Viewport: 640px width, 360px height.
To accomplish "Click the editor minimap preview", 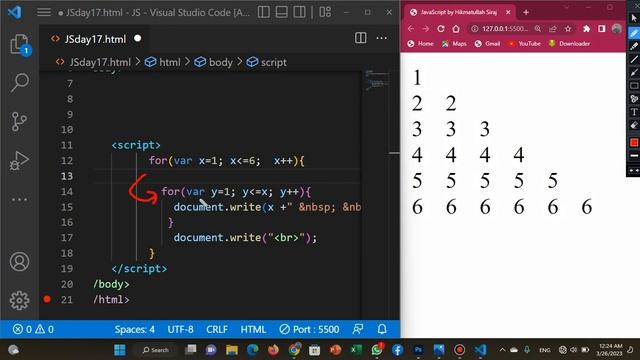I will click(x=377, y=80).
